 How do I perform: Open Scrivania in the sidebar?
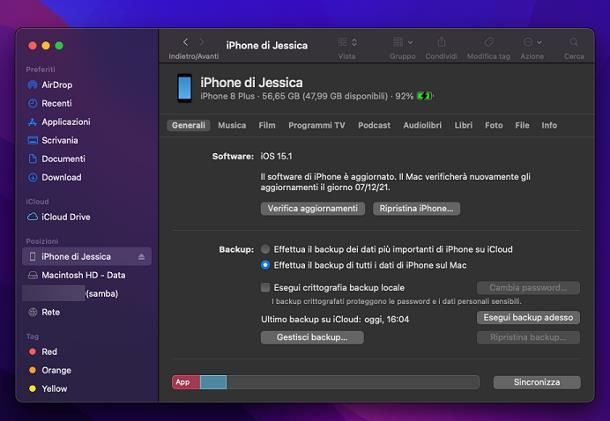pos(53,140)
